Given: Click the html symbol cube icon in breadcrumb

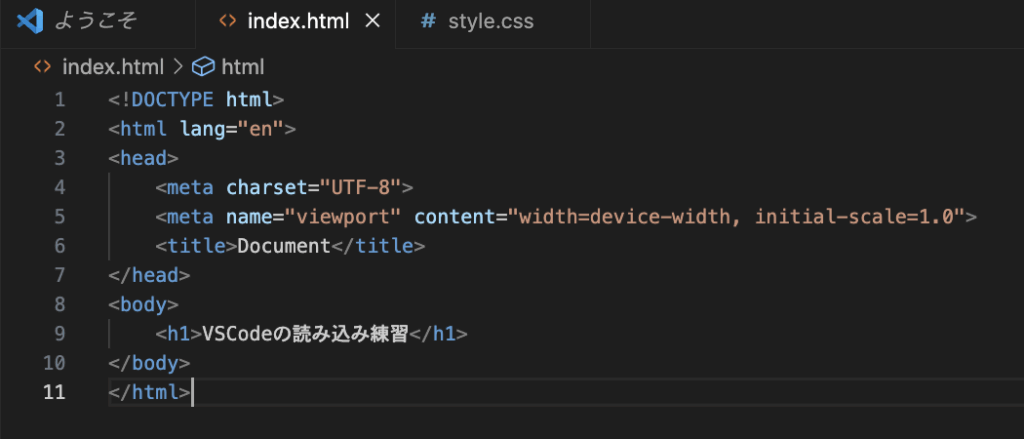Looking at the screenshot, I should click(204, 67).
